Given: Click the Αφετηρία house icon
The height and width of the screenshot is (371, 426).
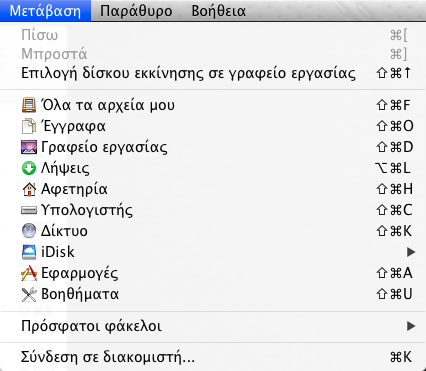Looking at the screenshot, I should [x=29, y=189].
